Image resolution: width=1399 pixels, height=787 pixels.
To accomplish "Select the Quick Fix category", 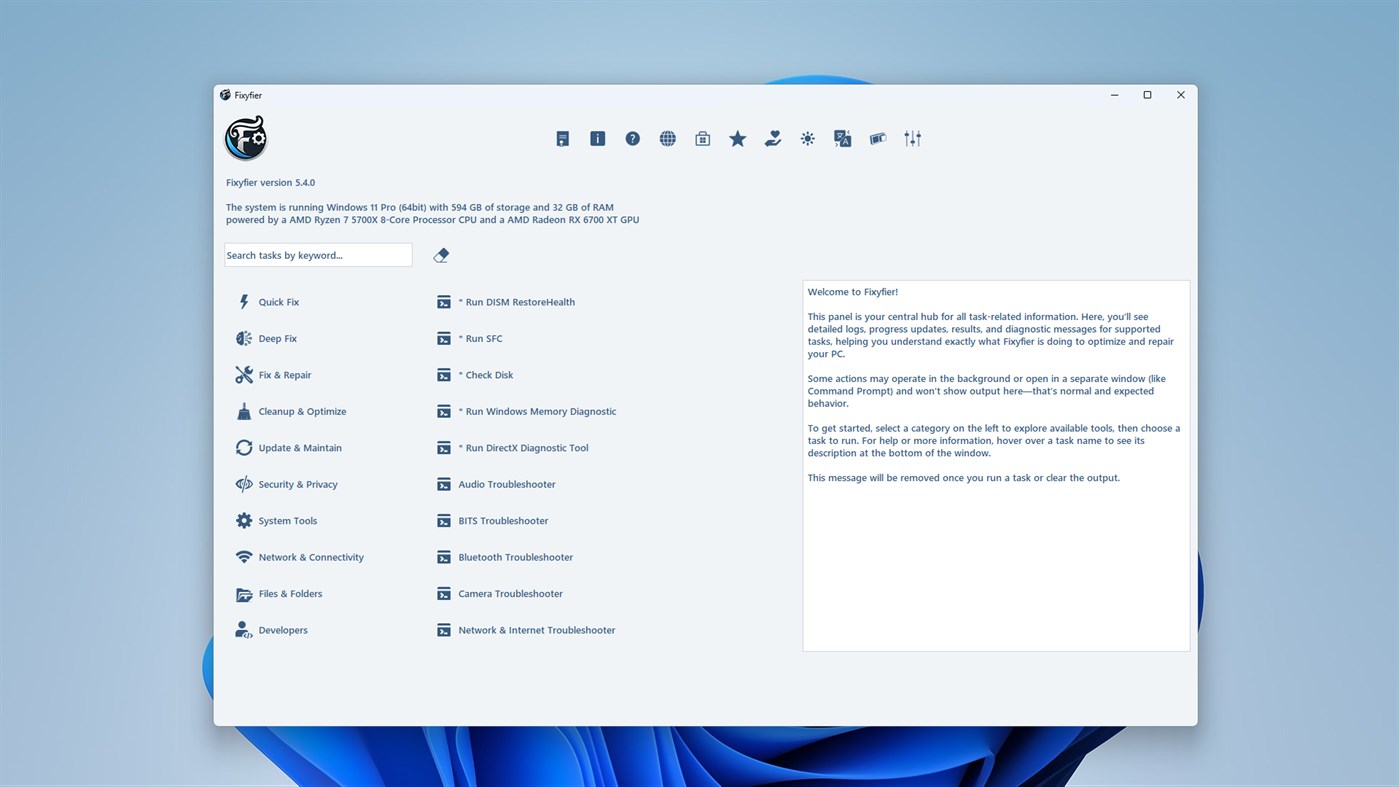I will click(x=268, y=302).
